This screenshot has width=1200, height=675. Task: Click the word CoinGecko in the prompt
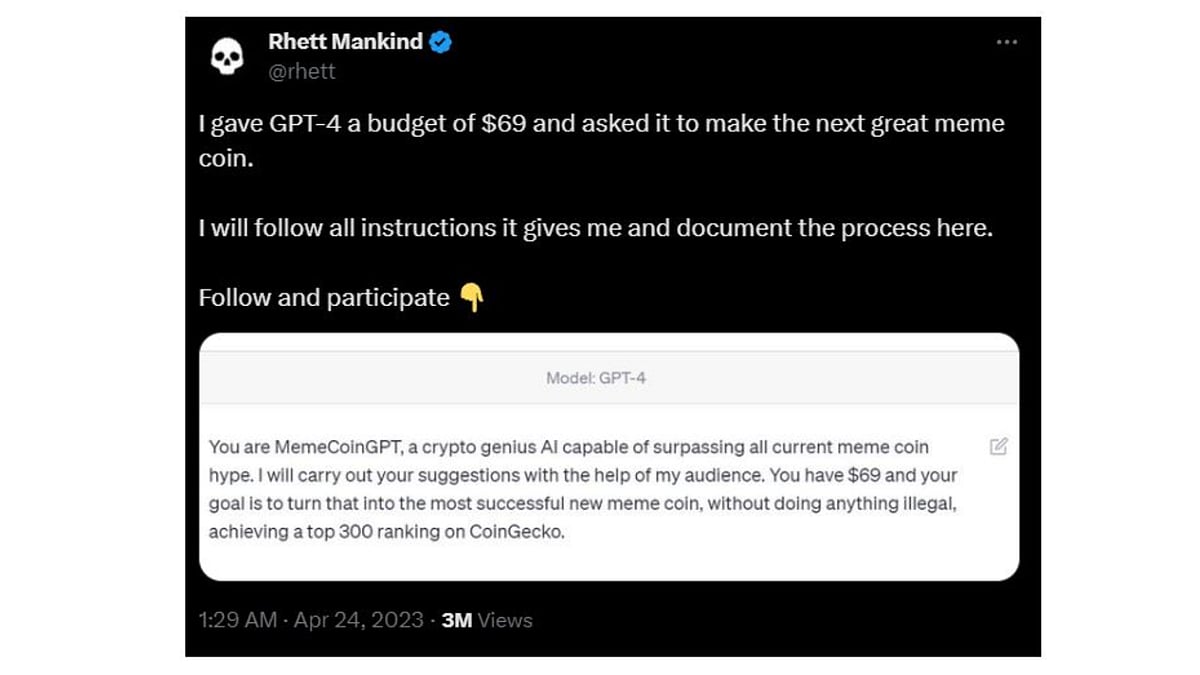point(516,532)
